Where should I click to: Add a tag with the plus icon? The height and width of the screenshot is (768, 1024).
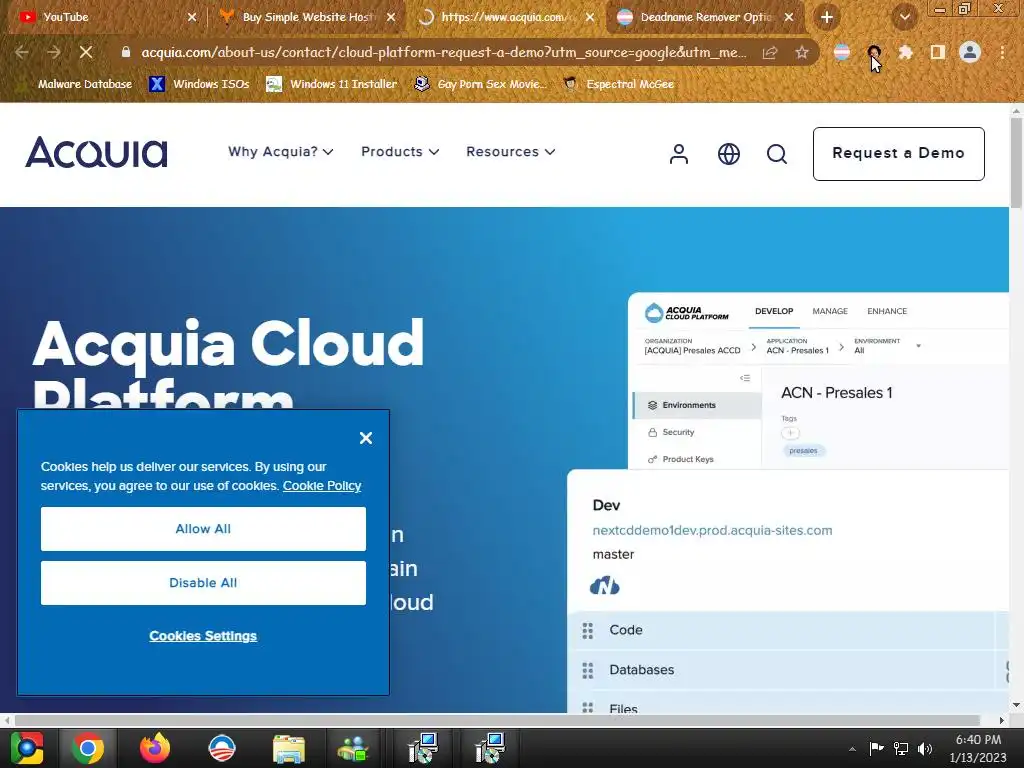click(790, 433)
